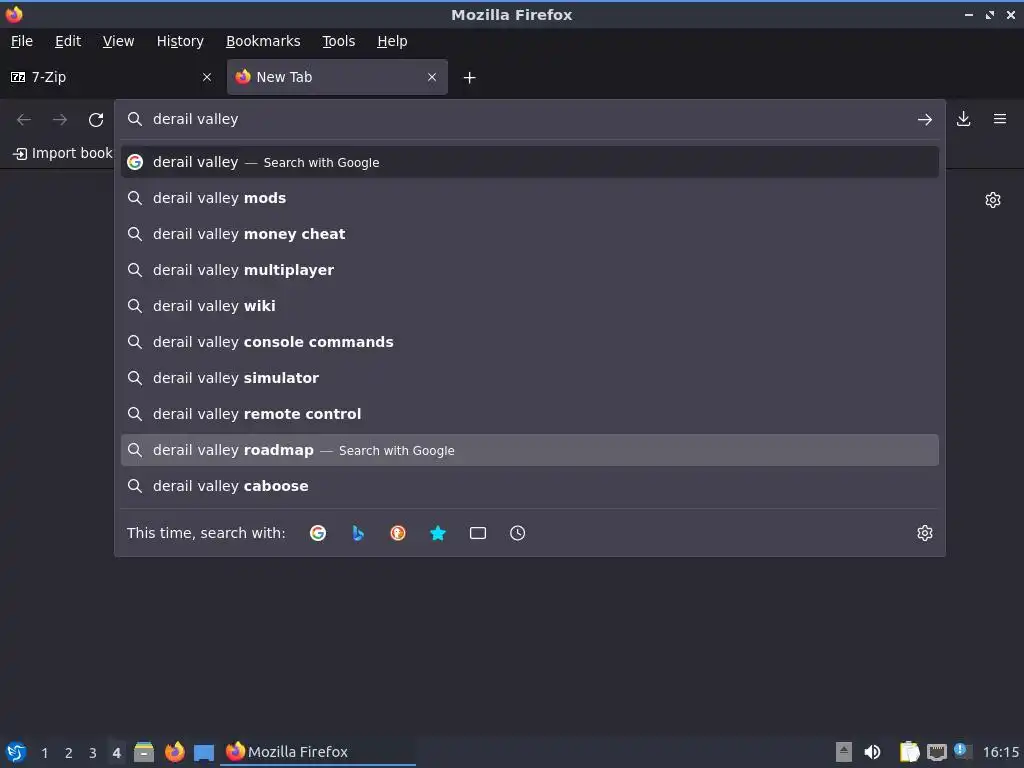
Task: Open network status tray icon
Action: tap(936, 752)
